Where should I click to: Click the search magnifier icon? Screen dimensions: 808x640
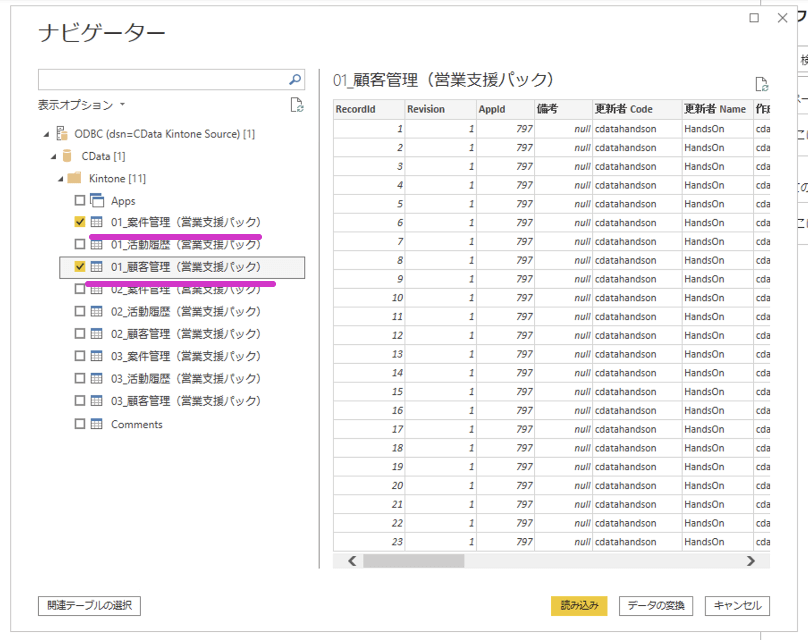[295, 80]
